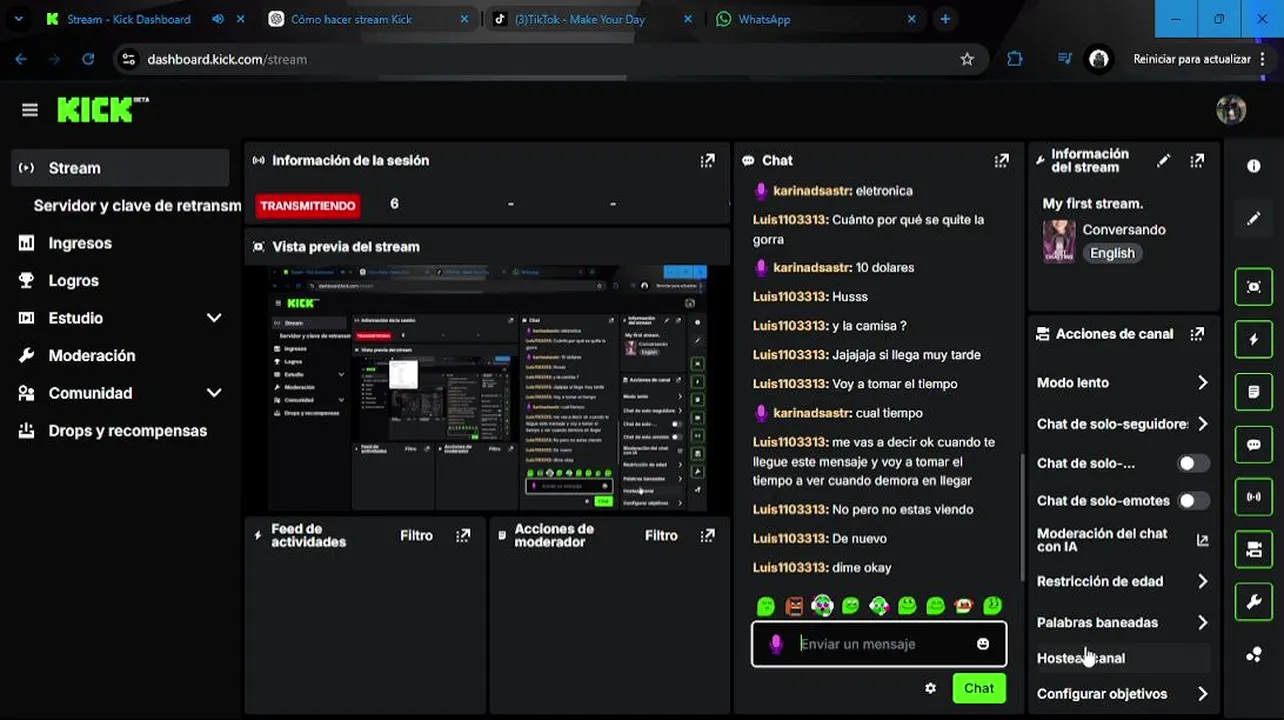Click the chat scrollbar

coord(1021,518)
